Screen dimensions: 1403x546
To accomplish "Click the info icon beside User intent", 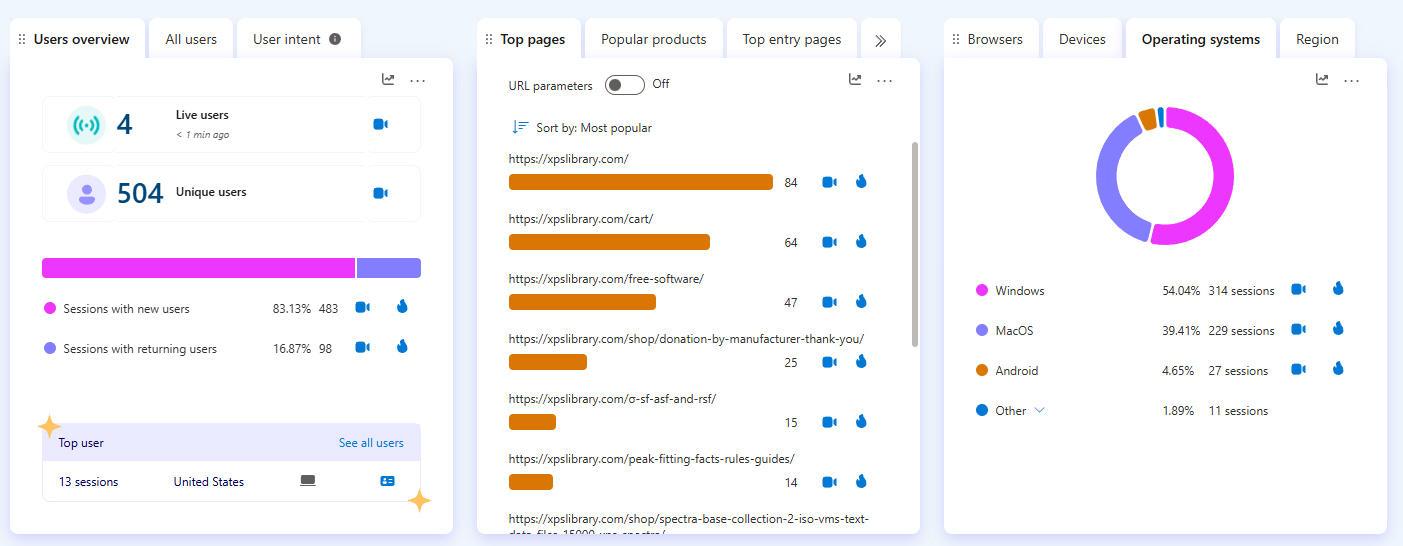I will coord(335,39).
